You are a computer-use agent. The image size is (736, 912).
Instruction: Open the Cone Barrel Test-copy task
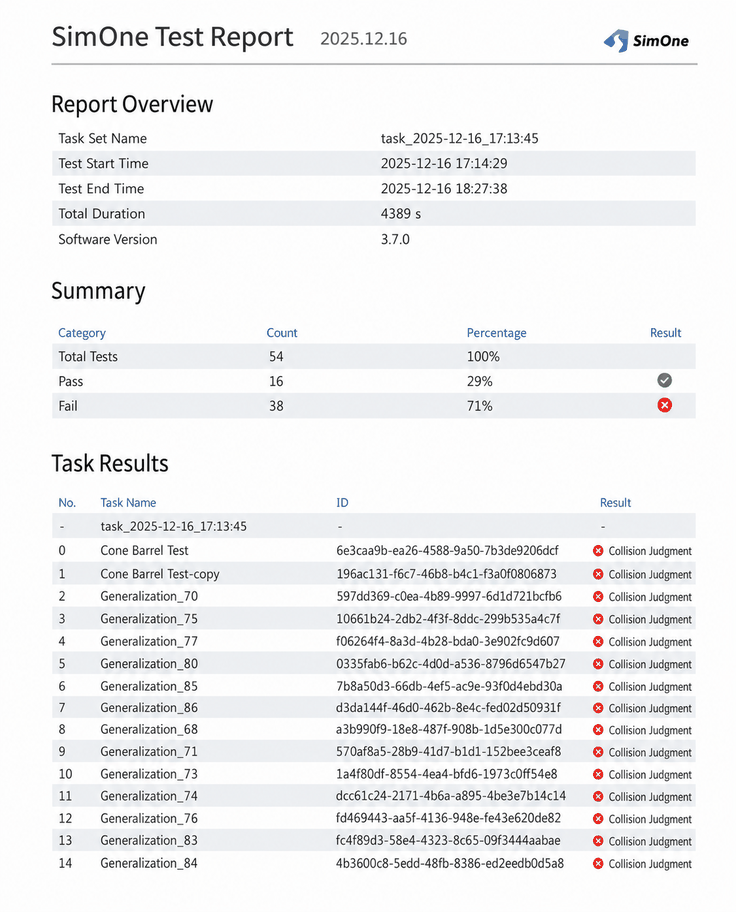point(159,574)
